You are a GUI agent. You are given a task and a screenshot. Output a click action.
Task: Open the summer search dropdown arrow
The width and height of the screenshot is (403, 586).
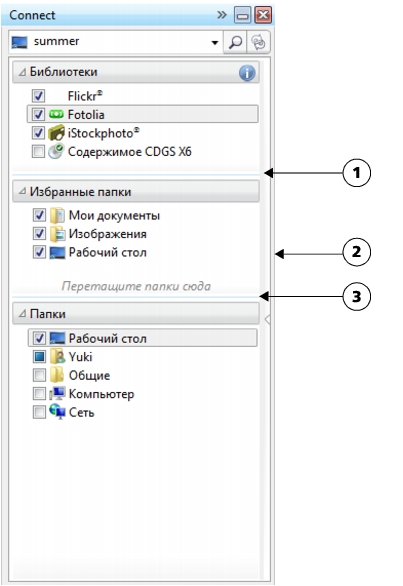(215, 43)
